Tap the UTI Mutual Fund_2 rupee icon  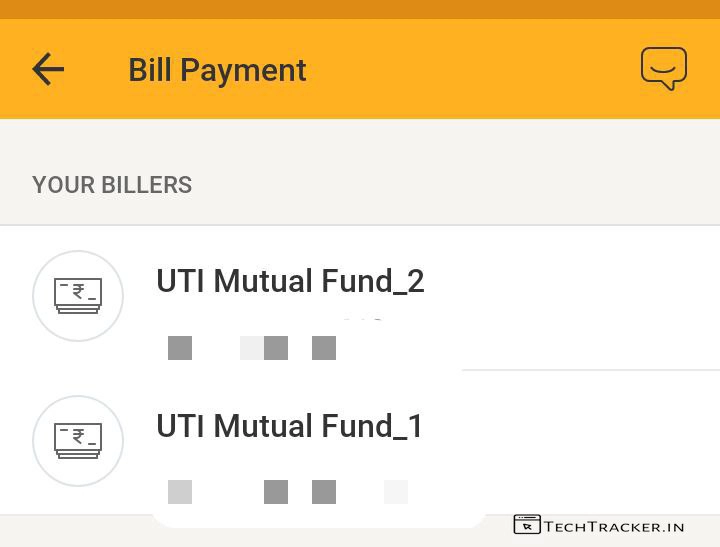(x=78, y=296)
